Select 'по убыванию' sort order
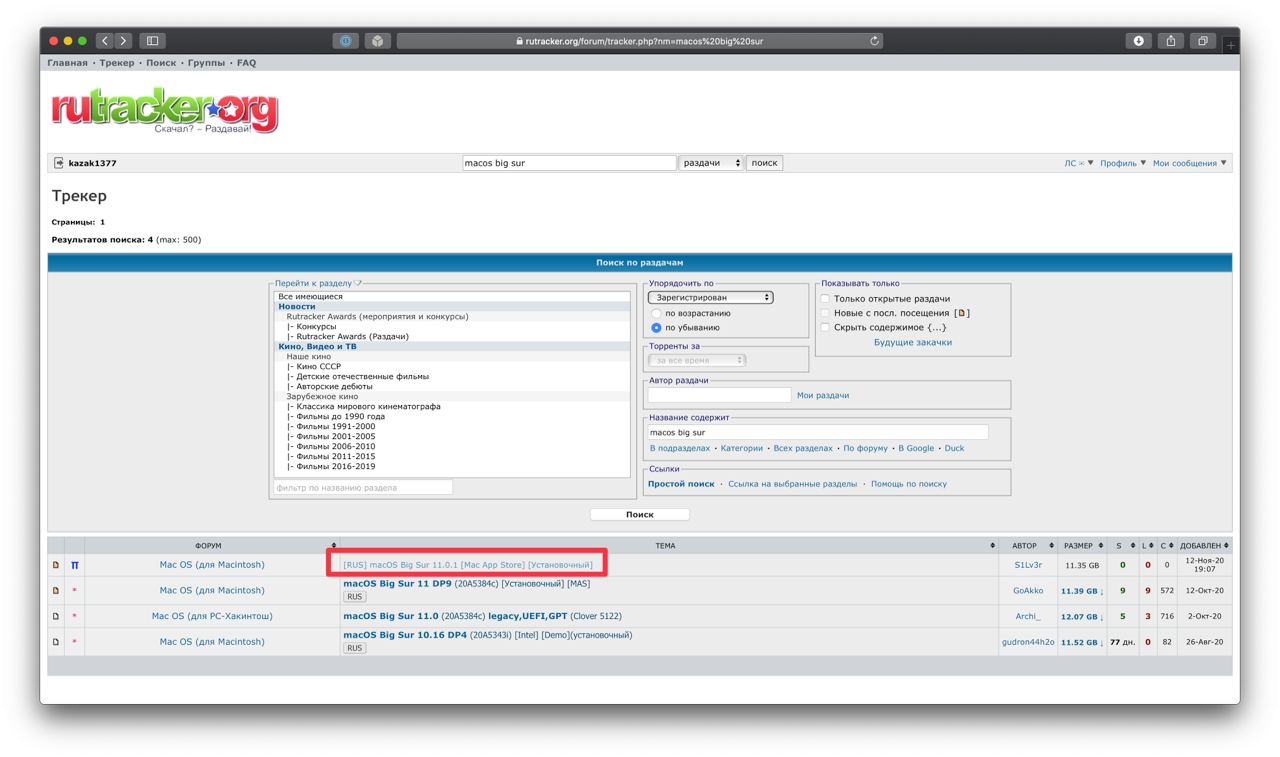The height and width of the screenshot is (757, 1280). 657,327
